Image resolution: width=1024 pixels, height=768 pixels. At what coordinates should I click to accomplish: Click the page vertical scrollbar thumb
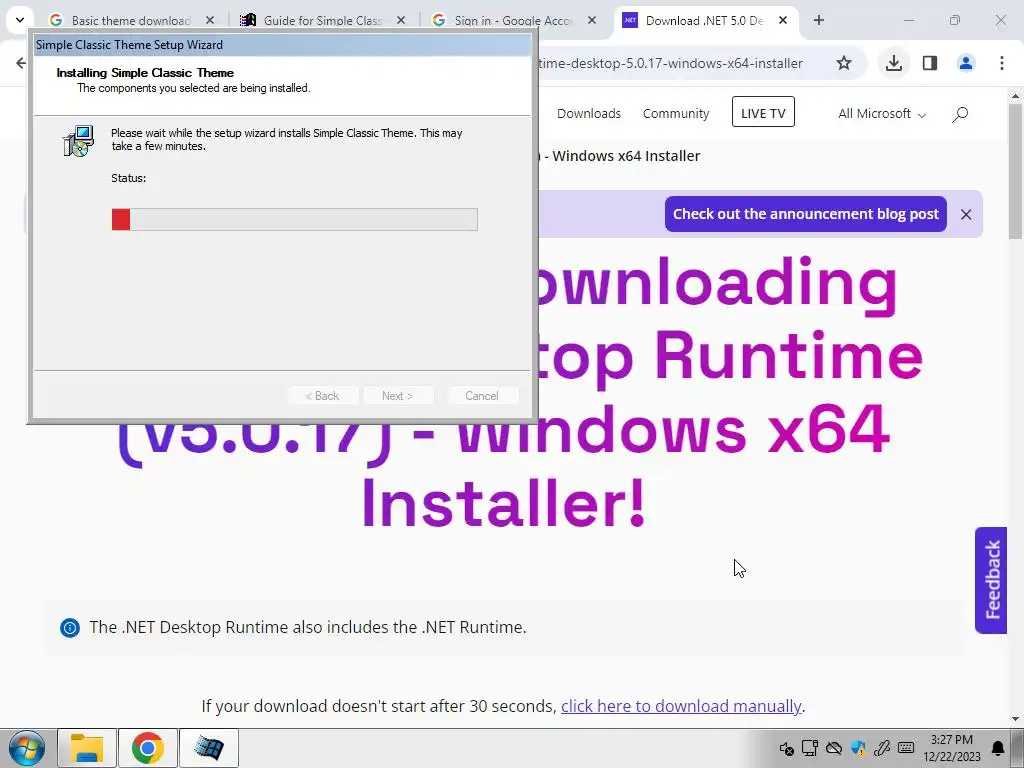(1016, 171)
